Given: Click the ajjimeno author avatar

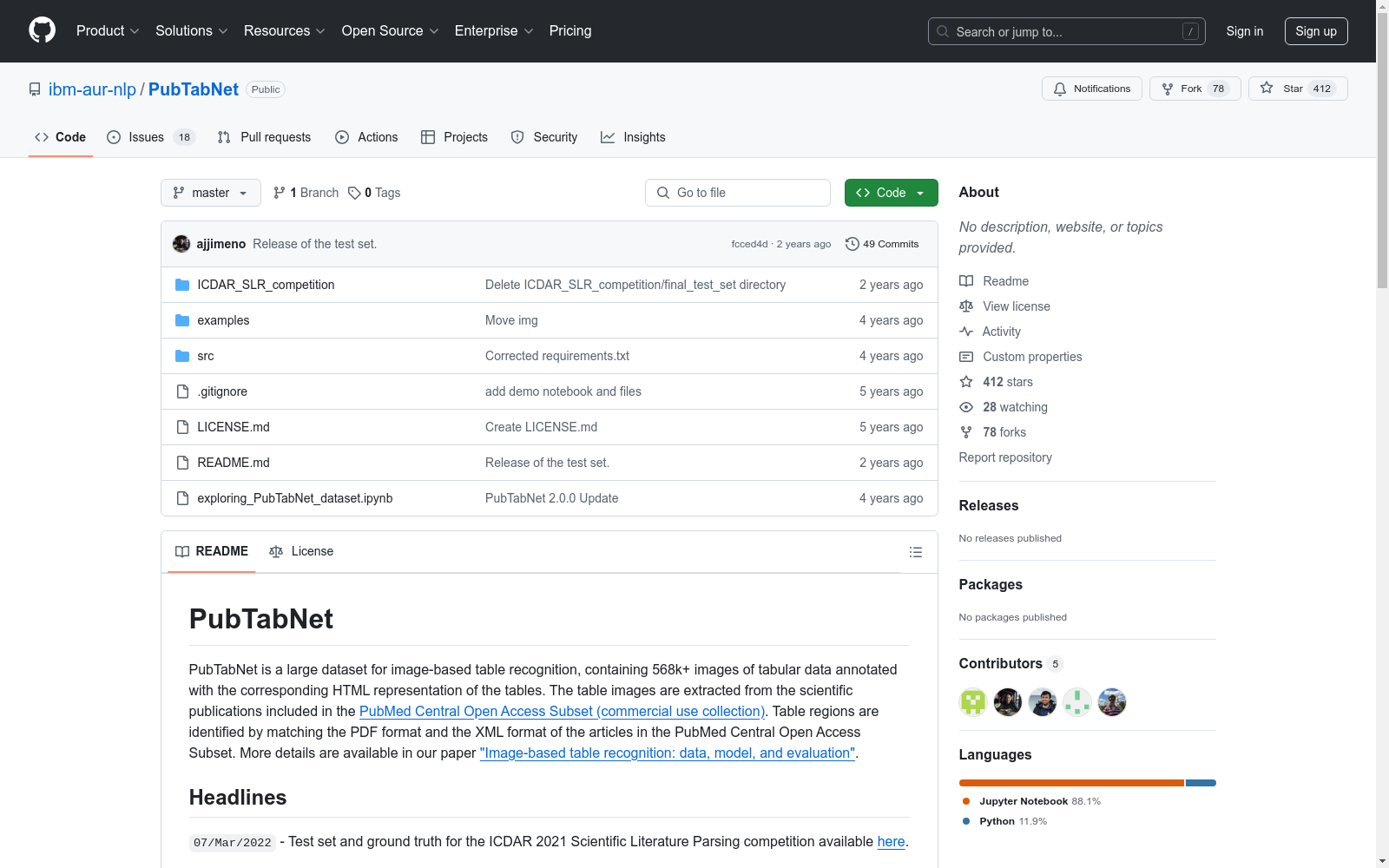Looking at the screenshot, I should point(181,244).
